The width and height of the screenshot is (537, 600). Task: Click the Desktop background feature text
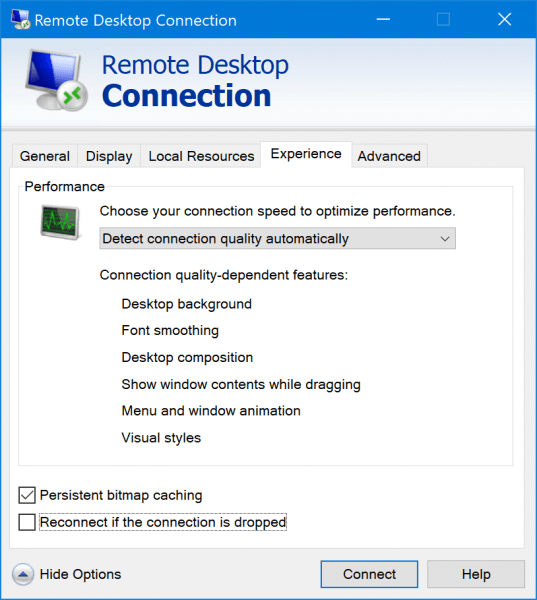(186, 304)
